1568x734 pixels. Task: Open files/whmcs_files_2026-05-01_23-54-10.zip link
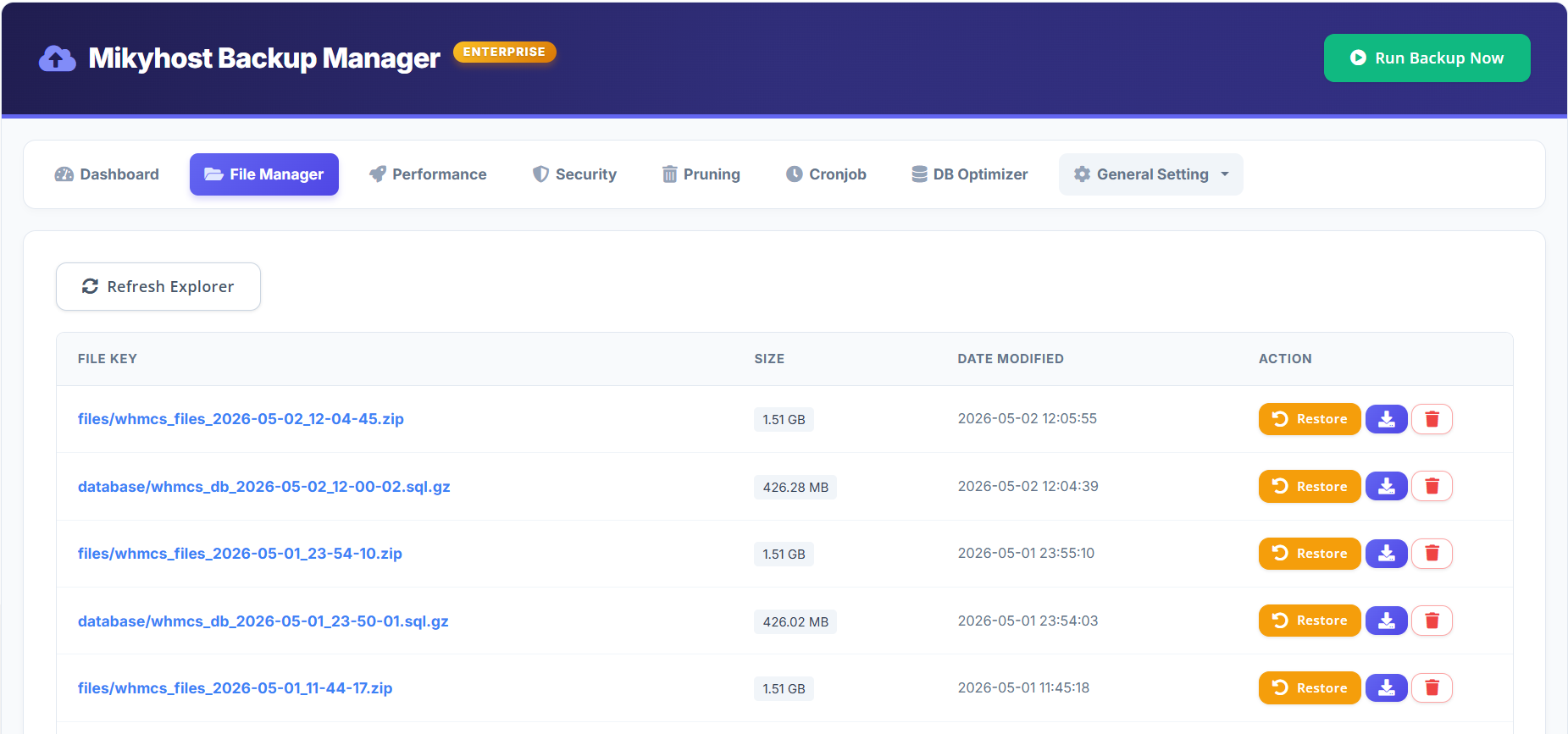[x=240, y=554]
